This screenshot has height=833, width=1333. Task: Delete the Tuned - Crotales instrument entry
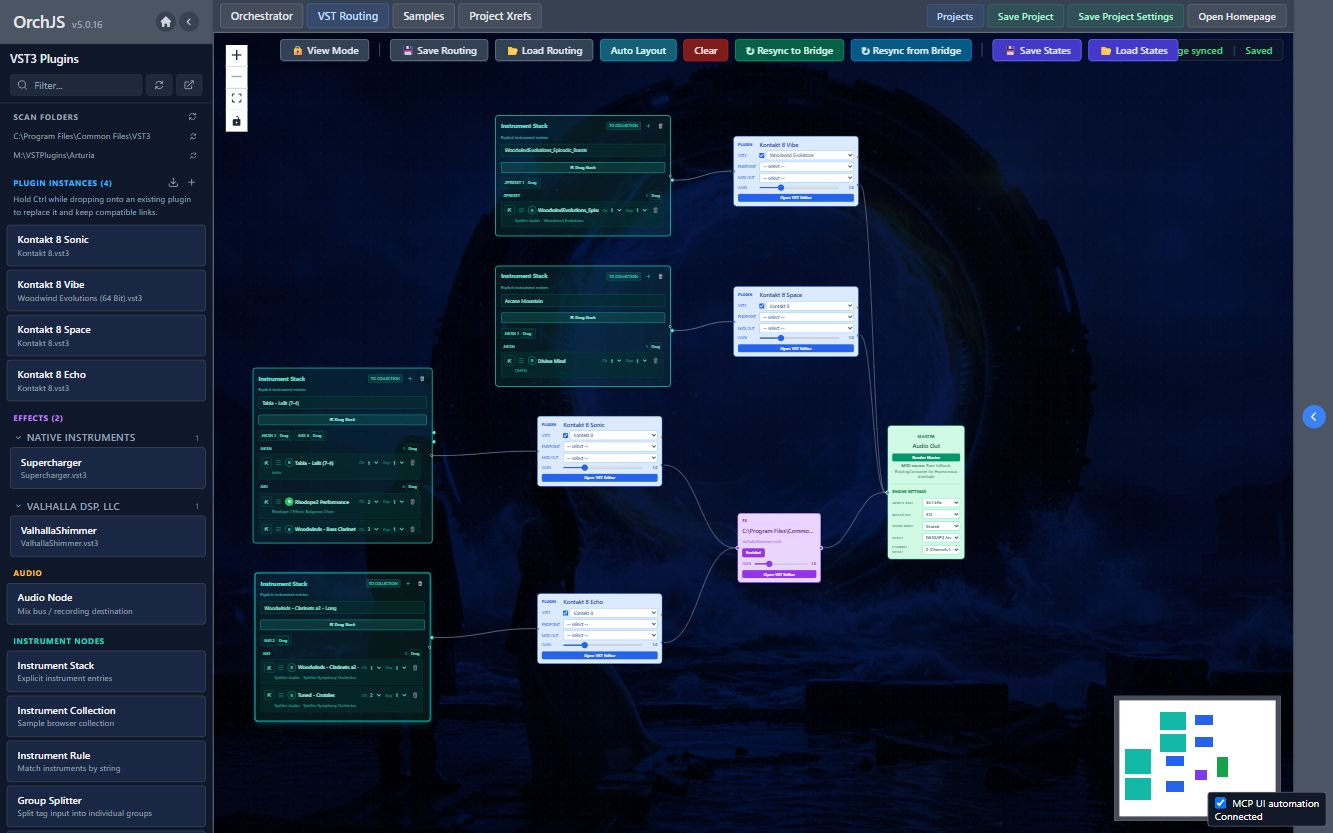[x=415, y=695]
